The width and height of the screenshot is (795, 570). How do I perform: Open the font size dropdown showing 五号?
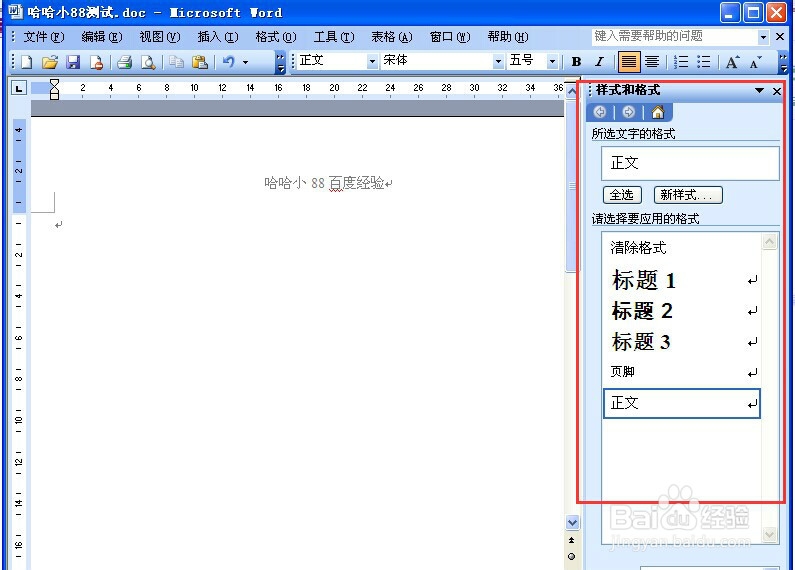click(x=552, y=61)
